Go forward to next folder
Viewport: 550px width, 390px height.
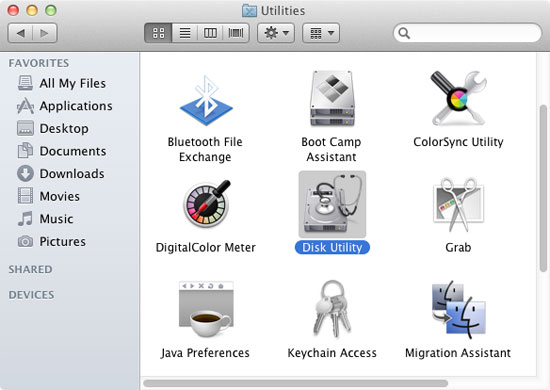(x=45, y=33)
